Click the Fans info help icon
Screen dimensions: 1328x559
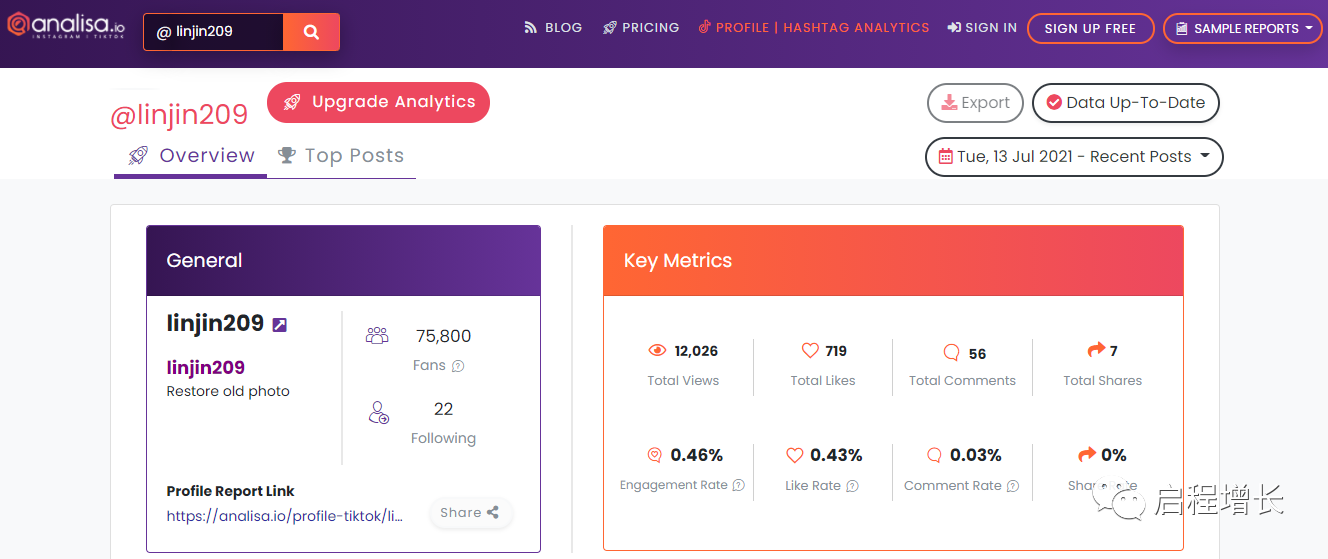click(x=458, y=366)
